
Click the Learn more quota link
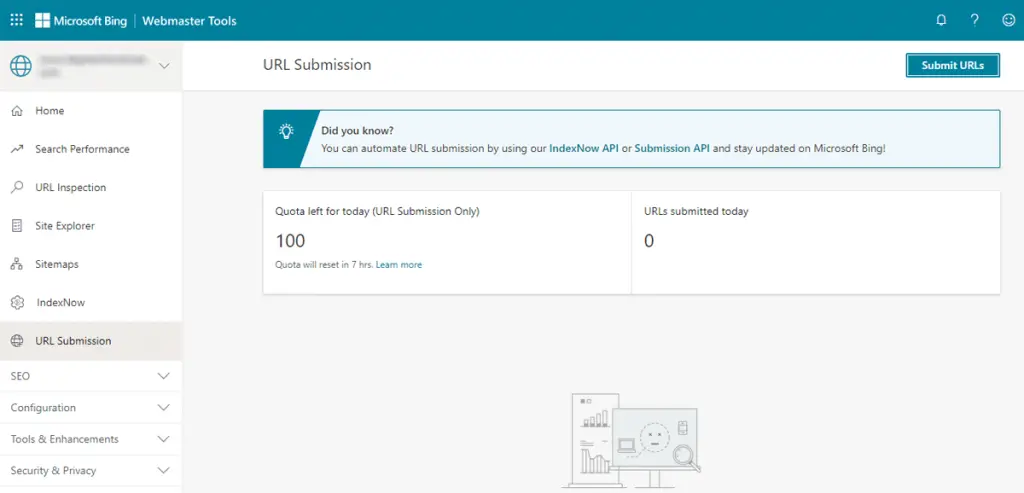pos(399,264)
